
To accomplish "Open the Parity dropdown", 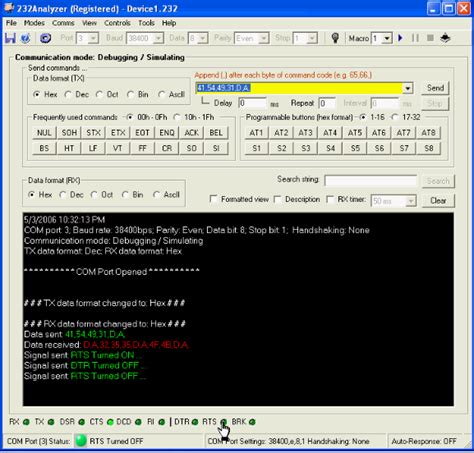I will point(264,38).
